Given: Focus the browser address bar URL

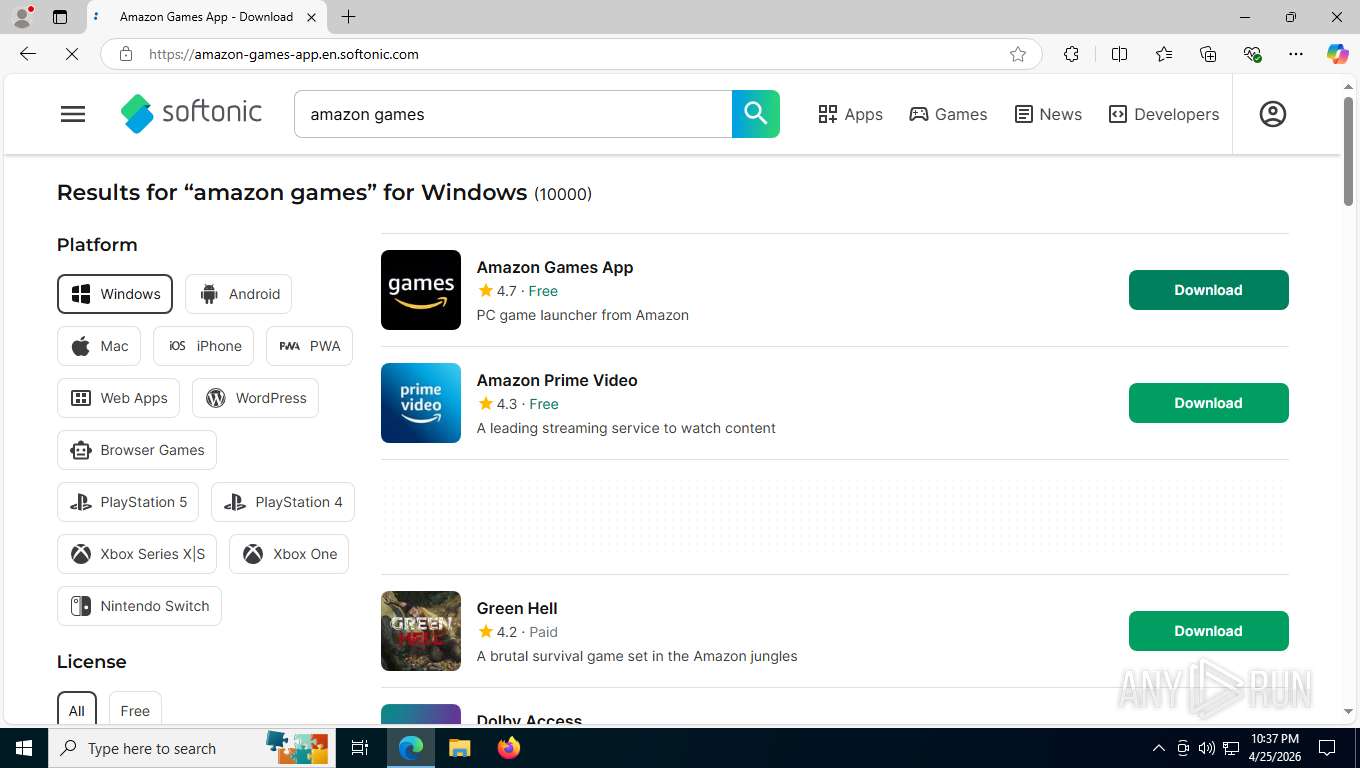Looking at the screenshot, I should click(570, 54).
